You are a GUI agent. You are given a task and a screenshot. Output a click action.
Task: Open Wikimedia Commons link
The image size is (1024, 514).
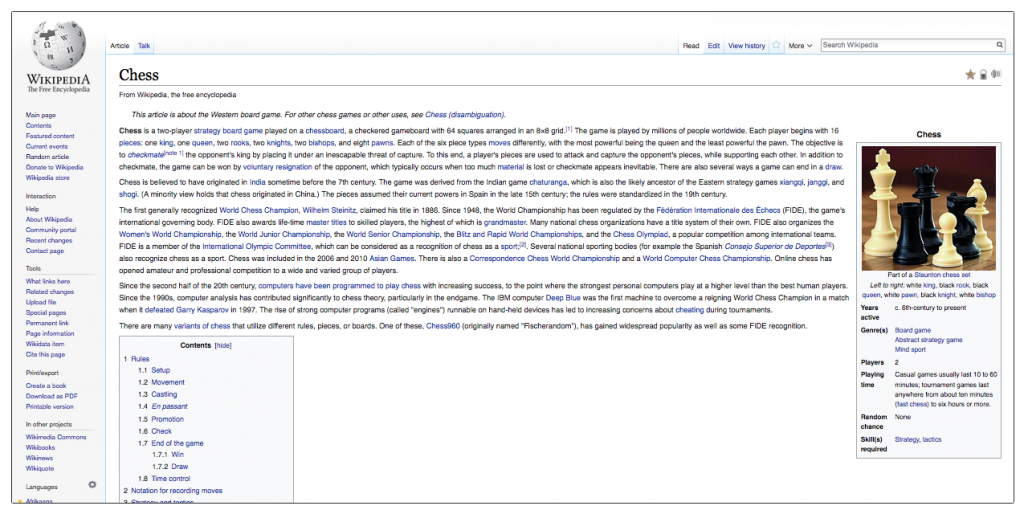point(56,437)
